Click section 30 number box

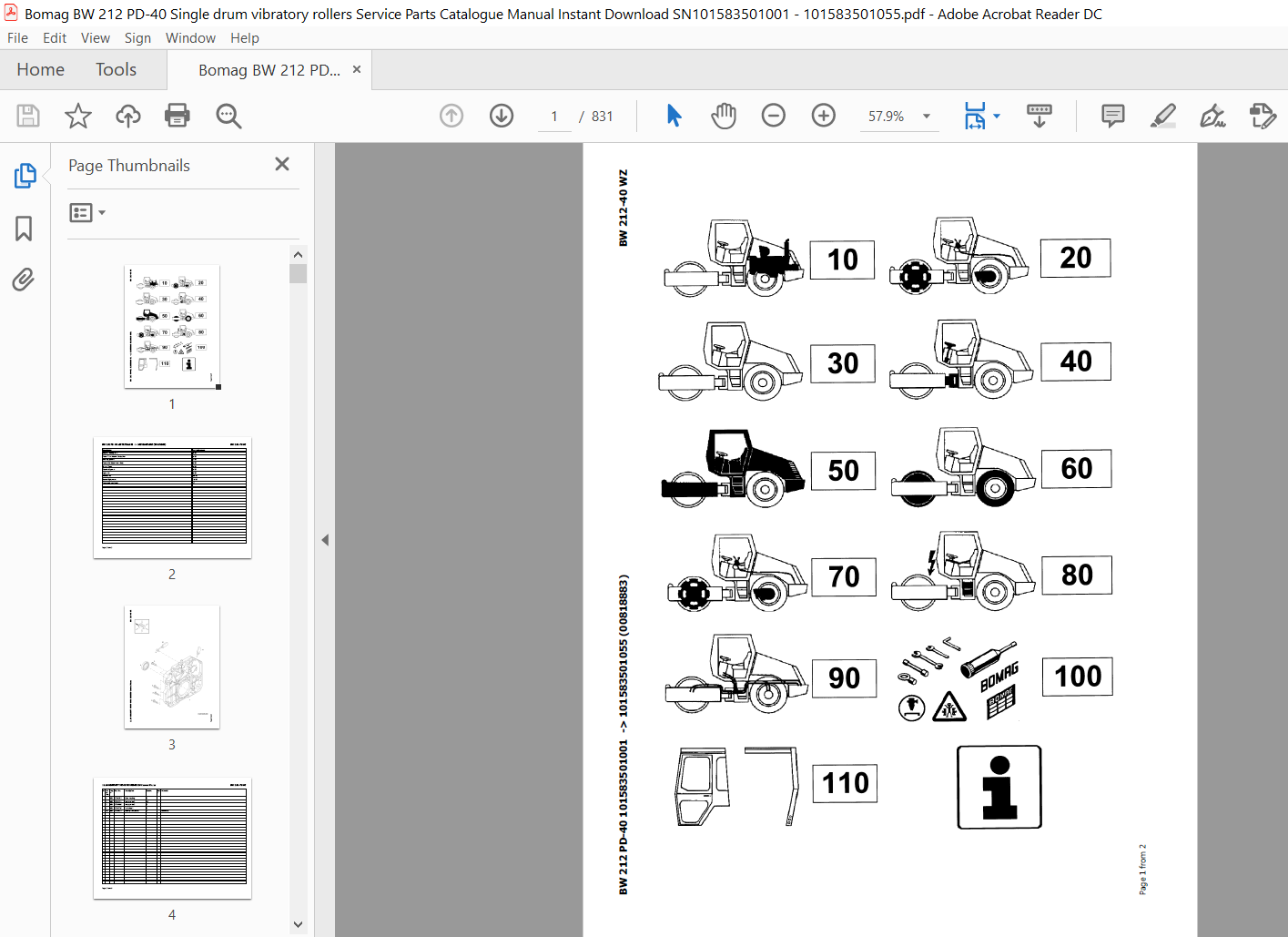843,363
